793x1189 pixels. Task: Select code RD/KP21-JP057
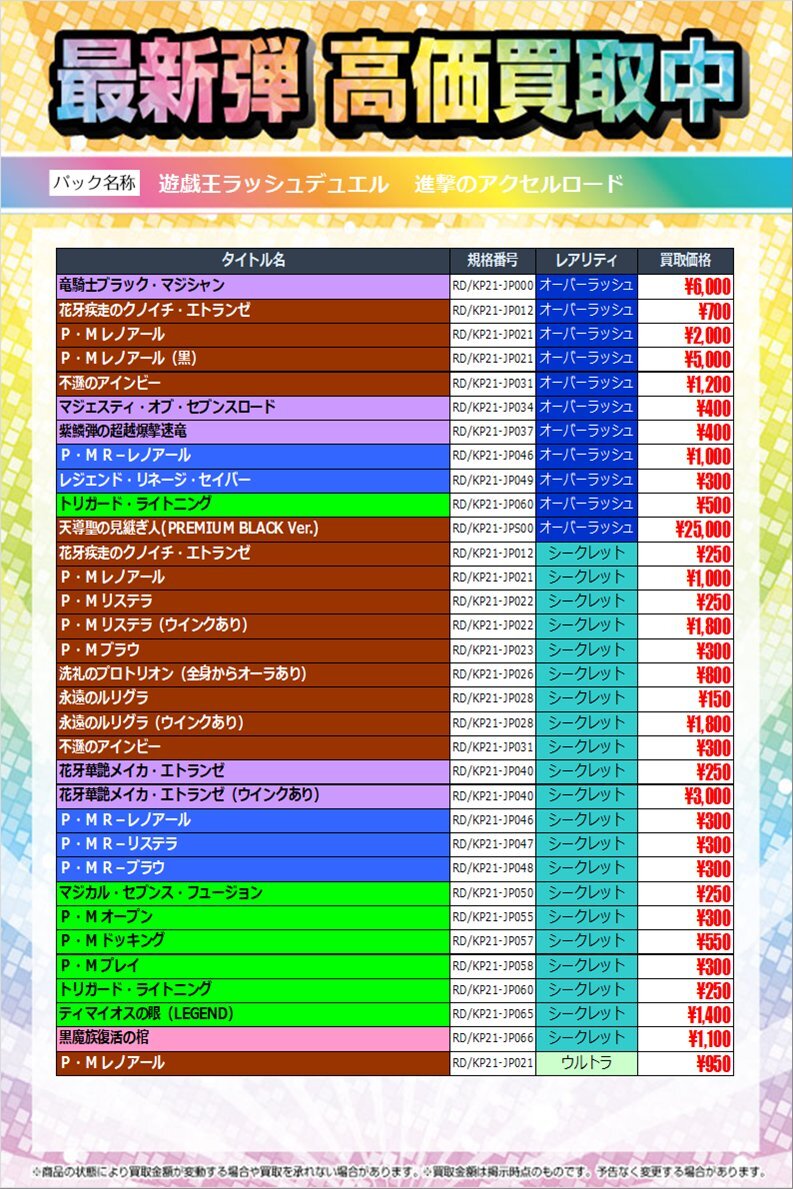[x=493, y=941]
